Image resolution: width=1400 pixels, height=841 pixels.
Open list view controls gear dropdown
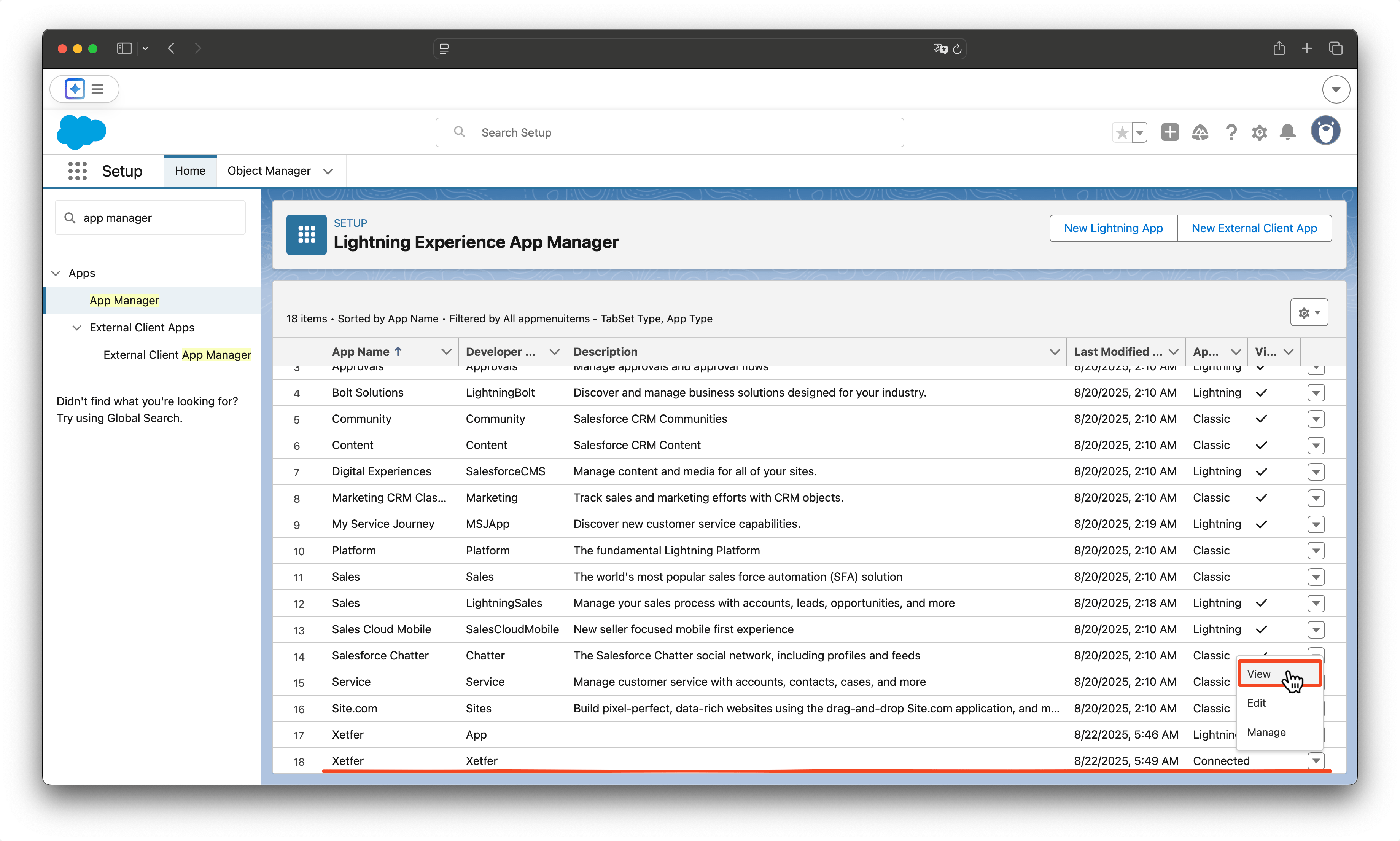1309,313
